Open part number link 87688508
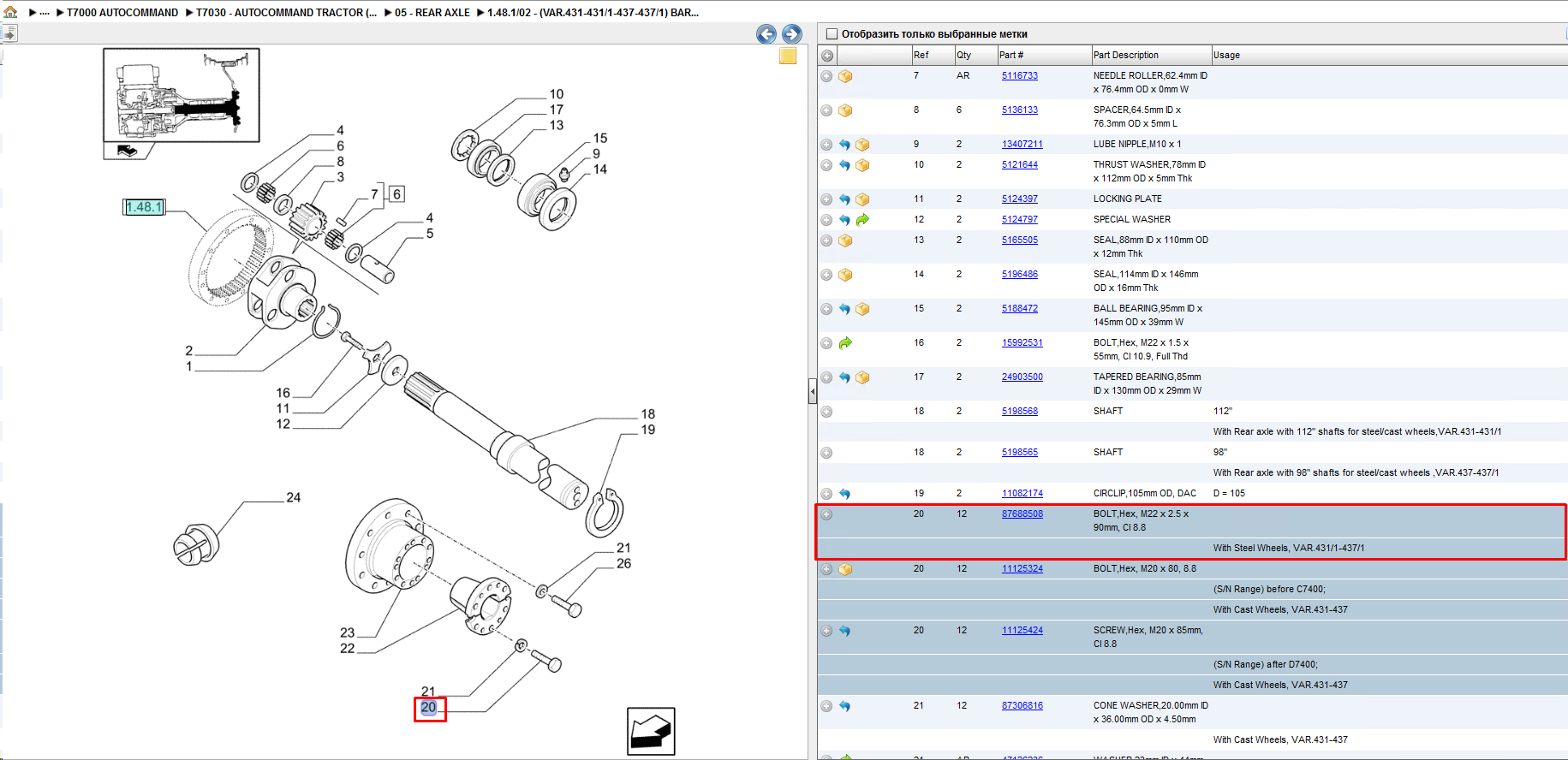Image resolution: width=1568 pixels, height=760 pixels. 1022,514
